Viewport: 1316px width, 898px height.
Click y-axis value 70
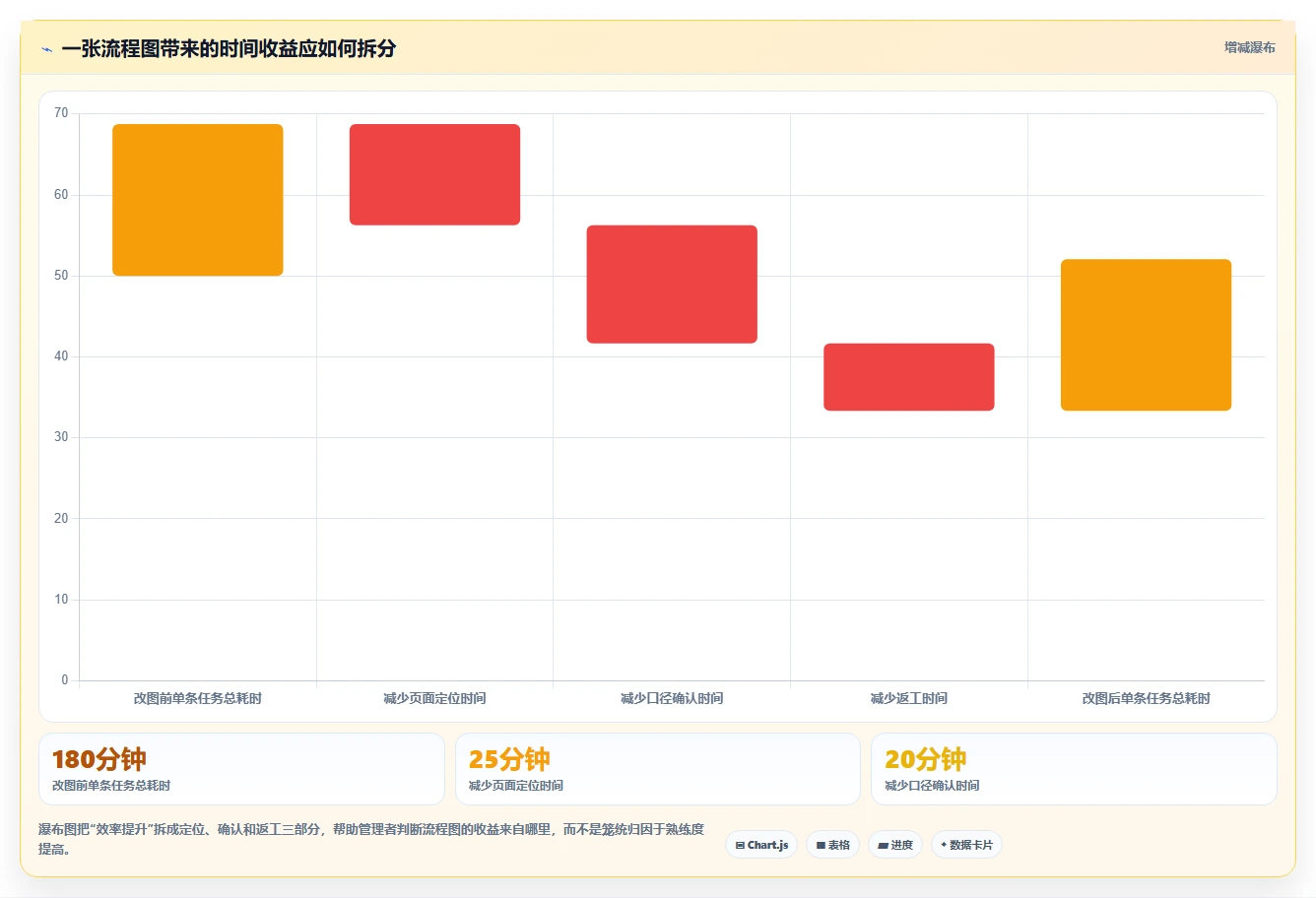pos(61,113)
